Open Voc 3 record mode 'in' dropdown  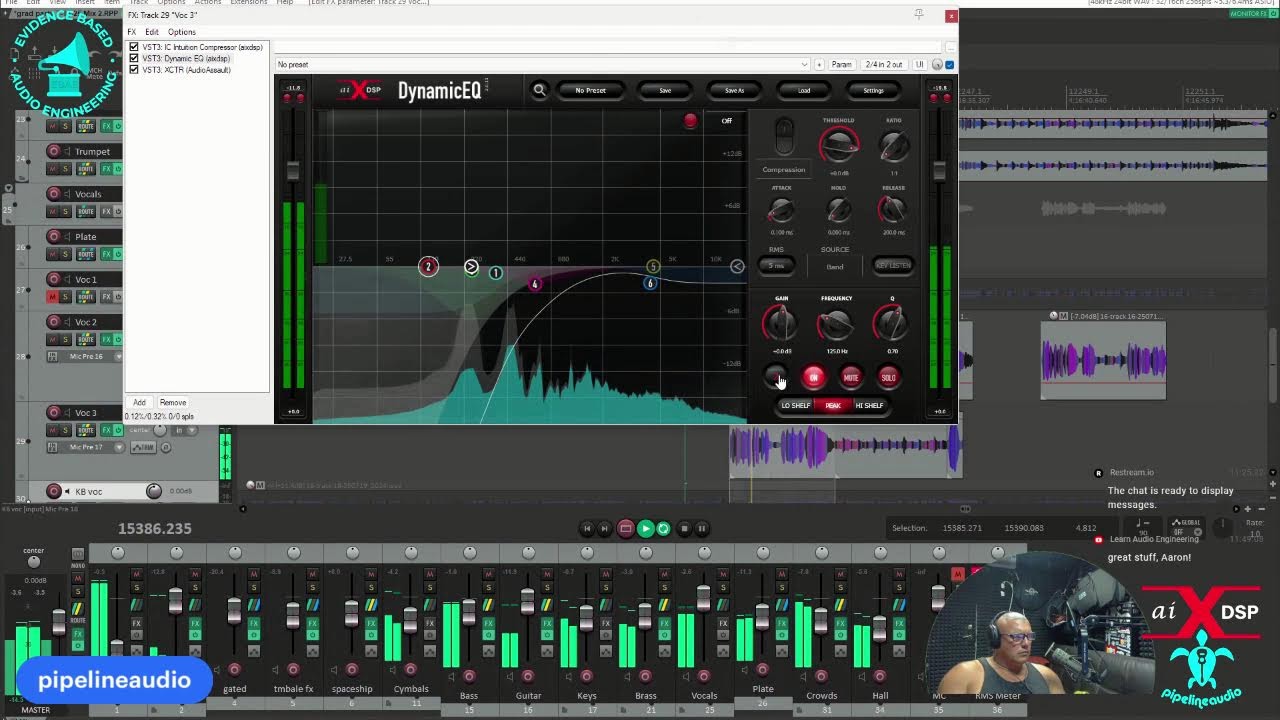pos(183,430)
